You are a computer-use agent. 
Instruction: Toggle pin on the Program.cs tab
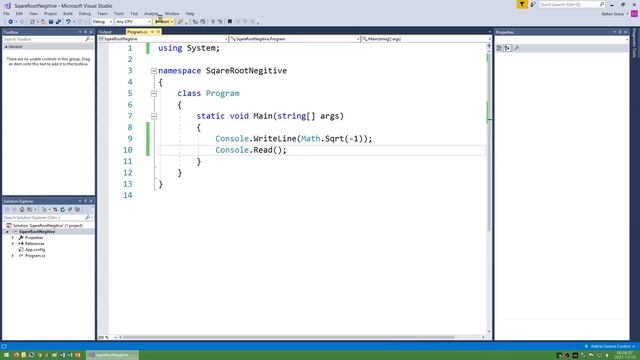152,32
